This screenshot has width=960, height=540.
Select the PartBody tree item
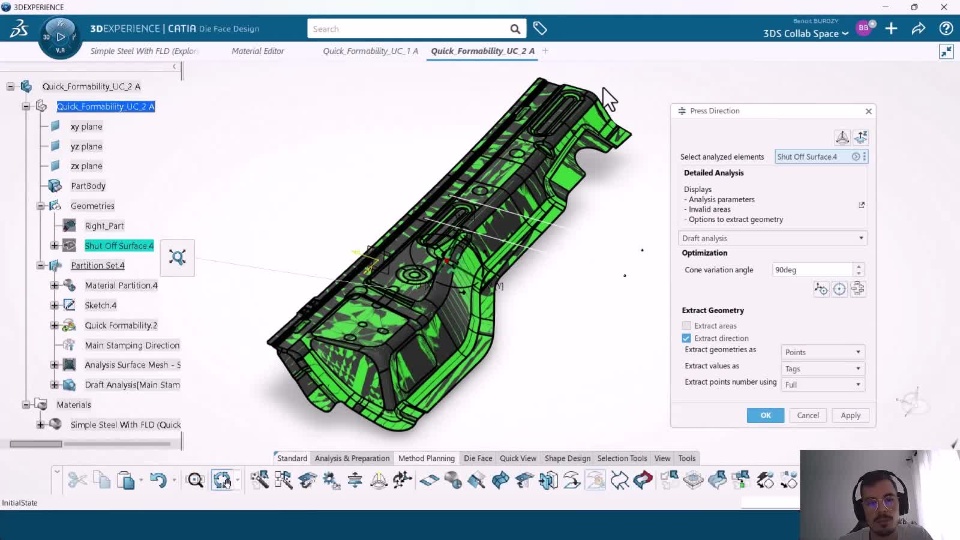point(88,186)
